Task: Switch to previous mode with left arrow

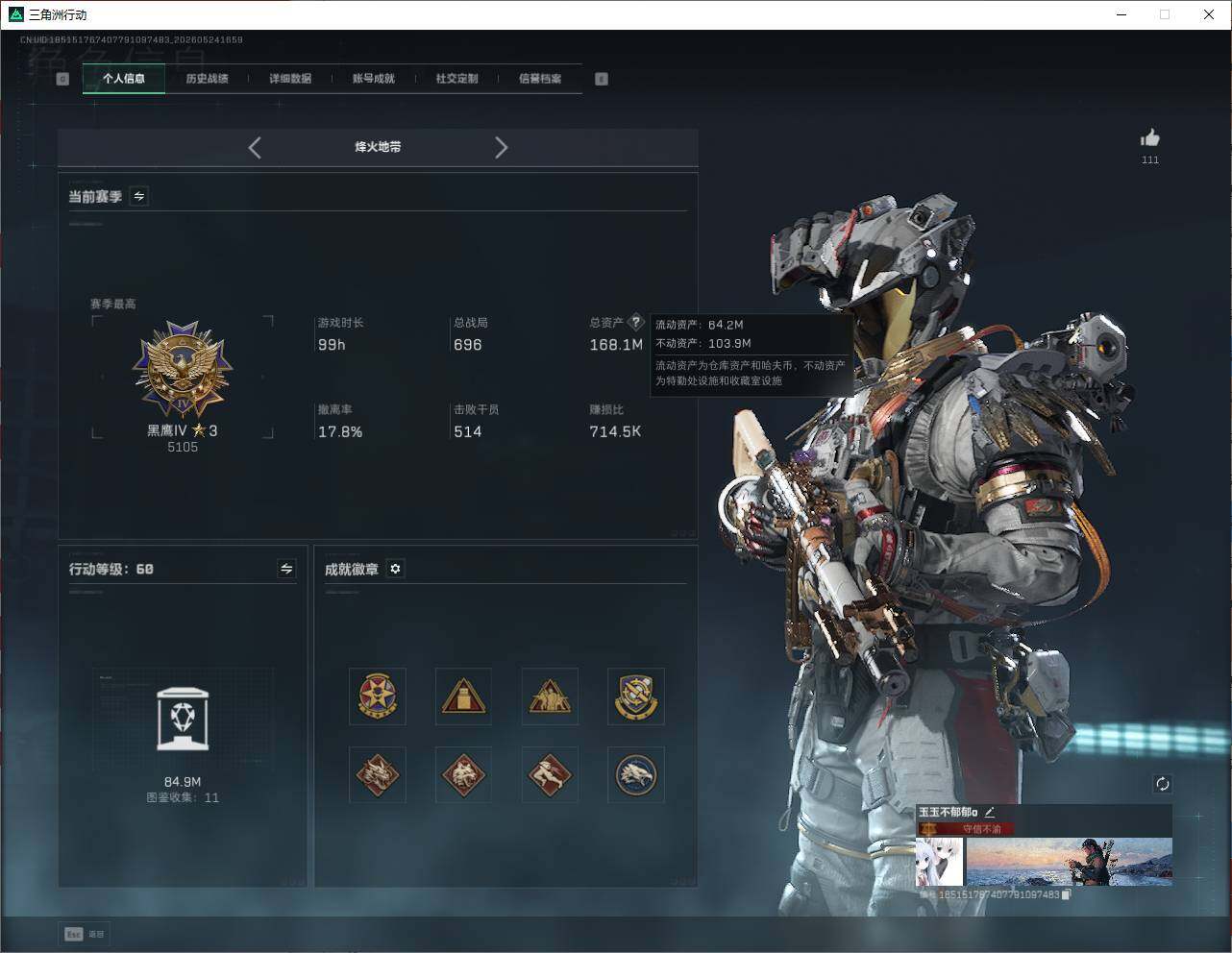Action: 255,147
